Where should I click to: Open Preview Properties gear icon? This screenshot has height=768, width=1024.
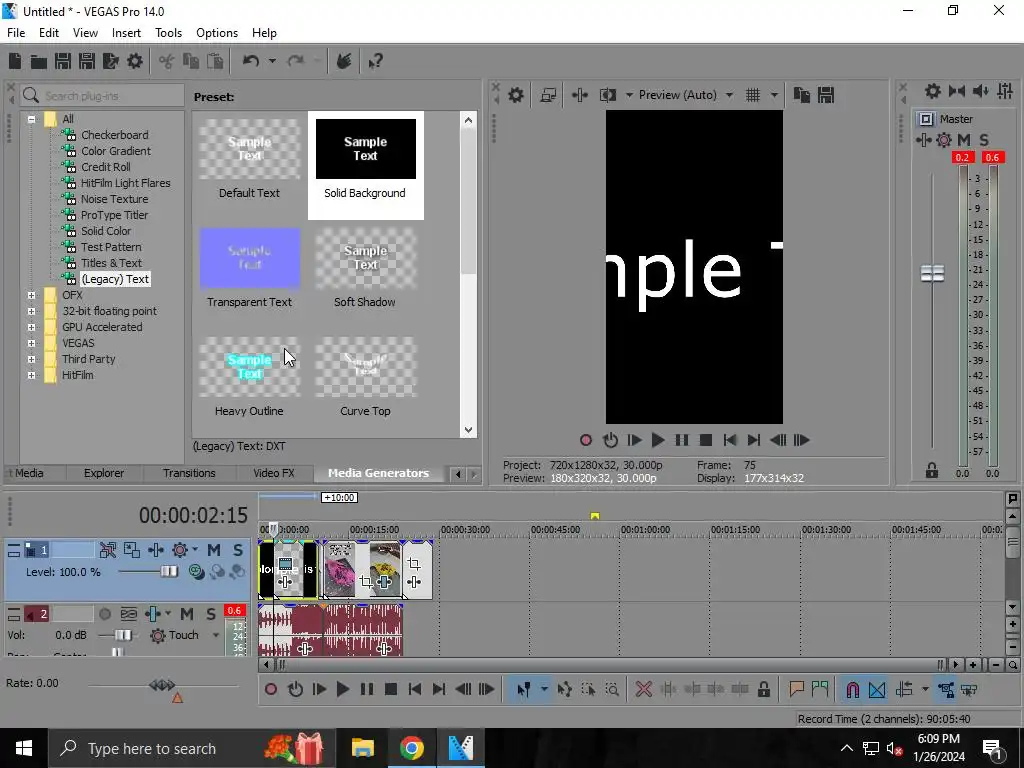click(516, 95)
